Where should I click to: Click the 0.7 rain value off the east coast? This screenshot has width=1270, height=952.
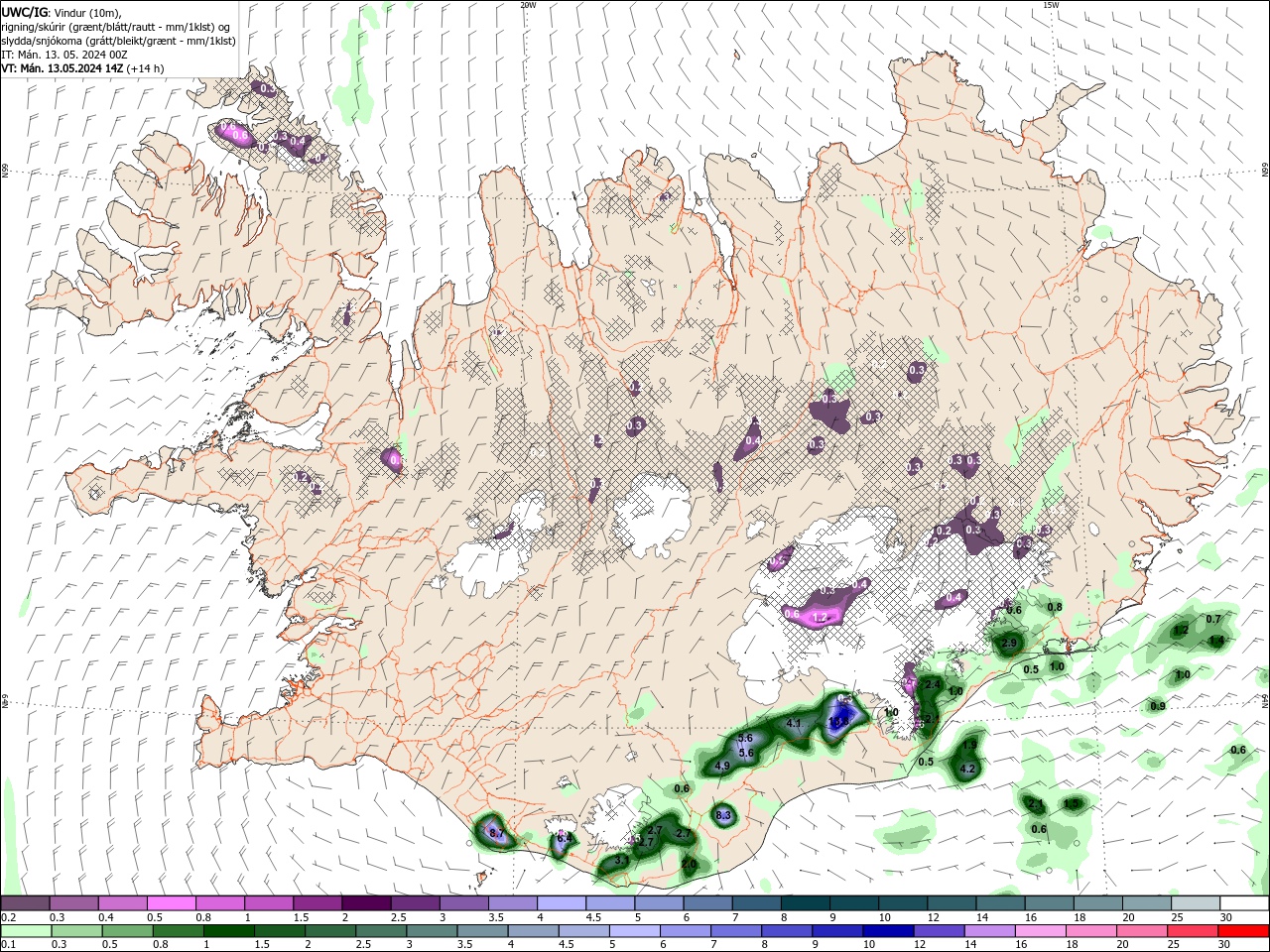tap(1213, 619)
